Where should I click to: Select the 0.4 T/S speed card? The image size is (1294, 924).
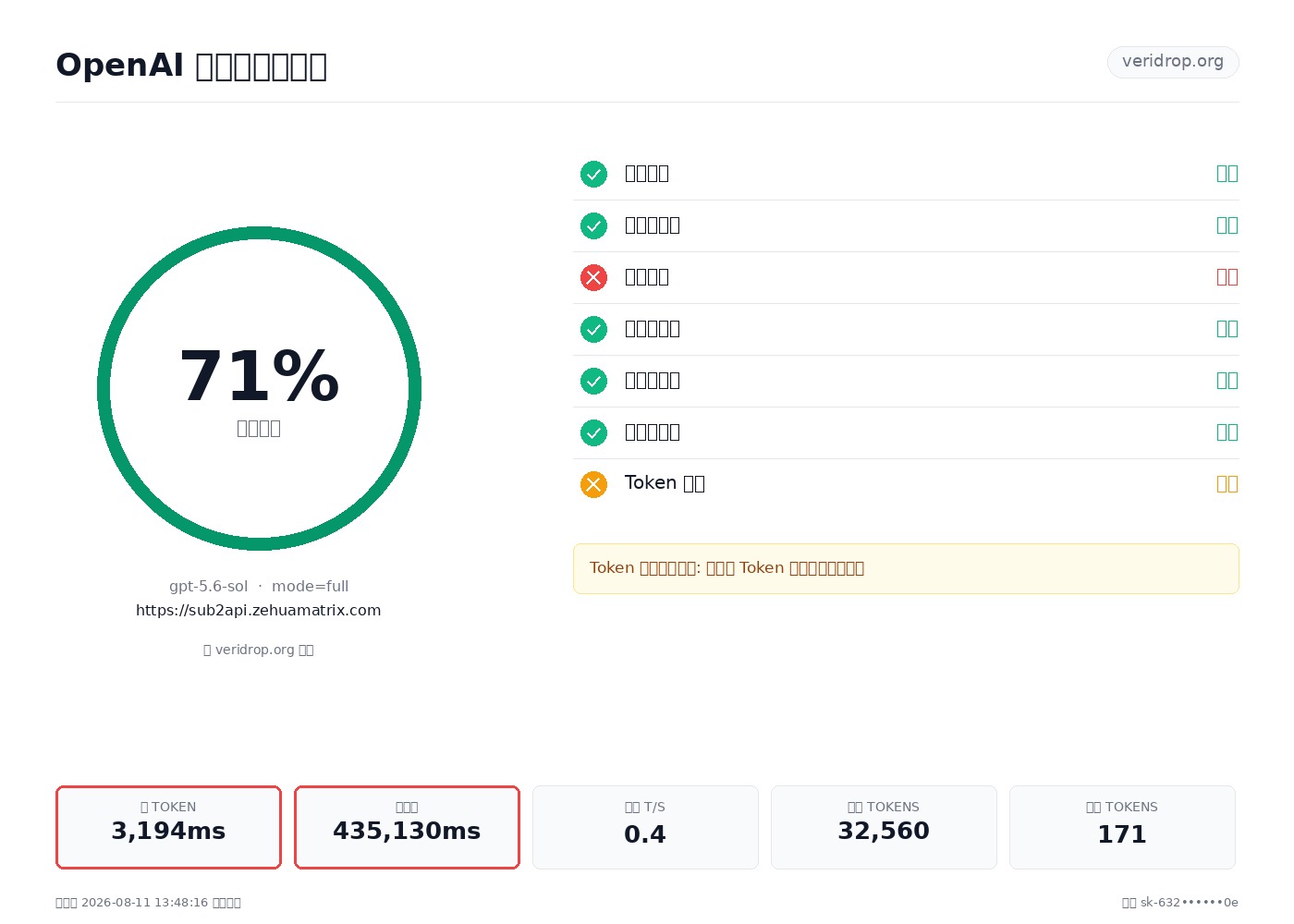tap(645, 827)
